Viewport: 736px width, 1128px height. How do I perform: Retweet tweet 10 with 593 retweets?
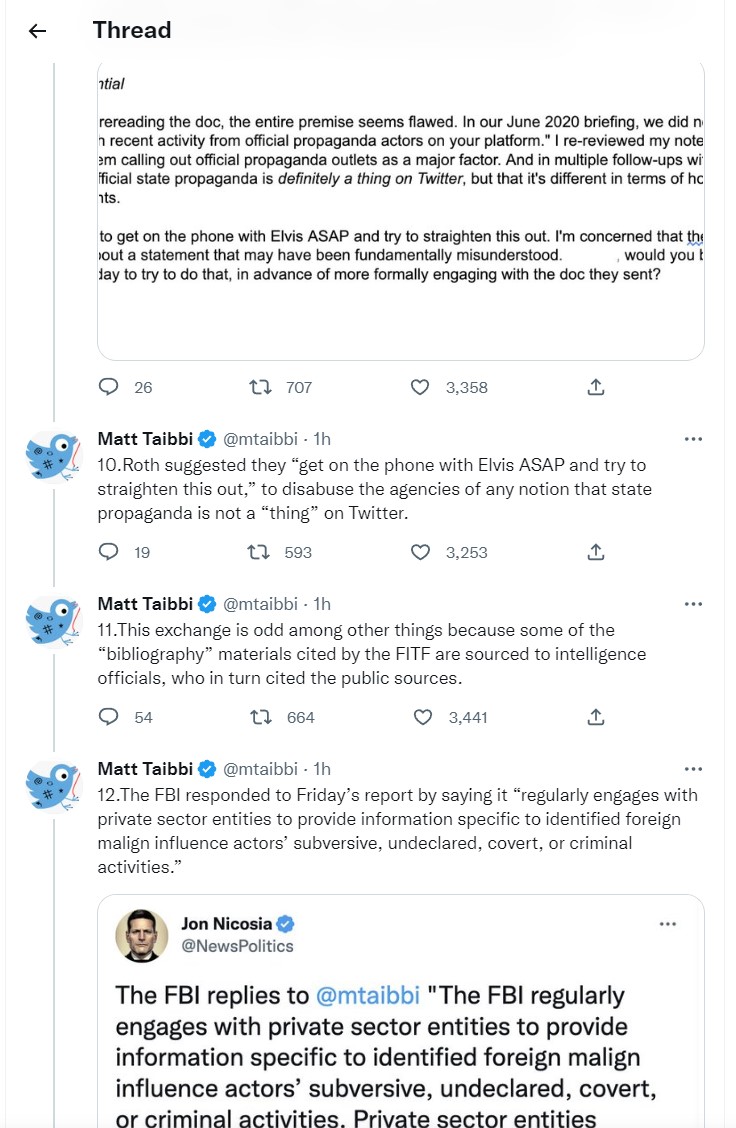[258, 552]
